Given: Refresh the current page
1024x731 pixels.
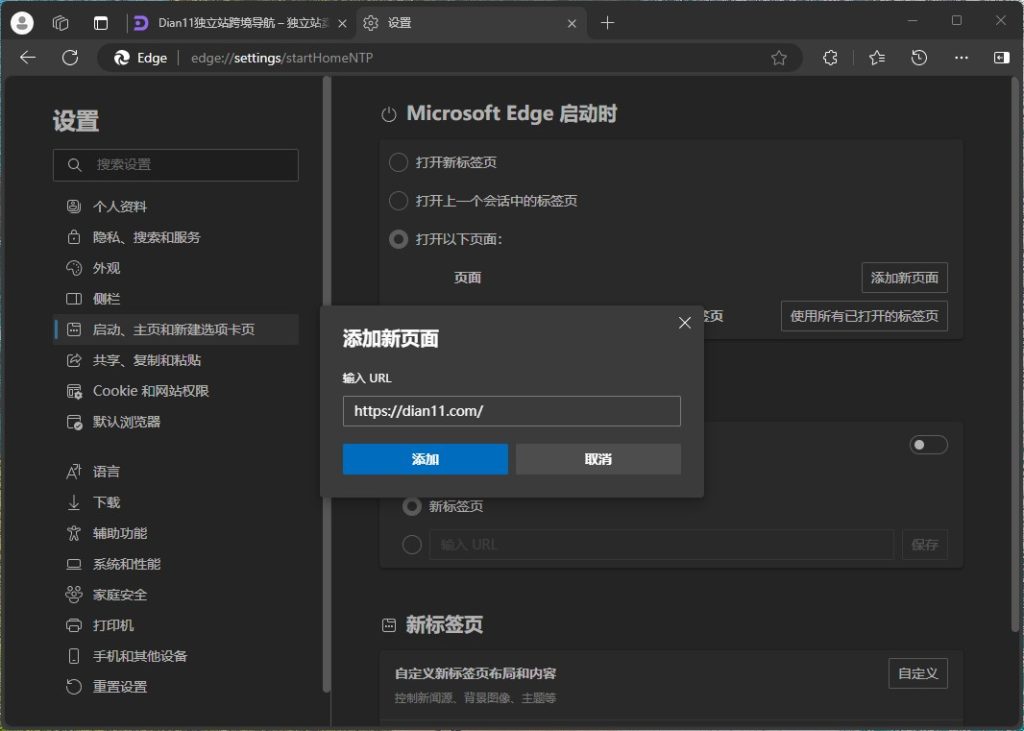Looking at the screenshot, I should pyautogui.click(x=70, y=57).
